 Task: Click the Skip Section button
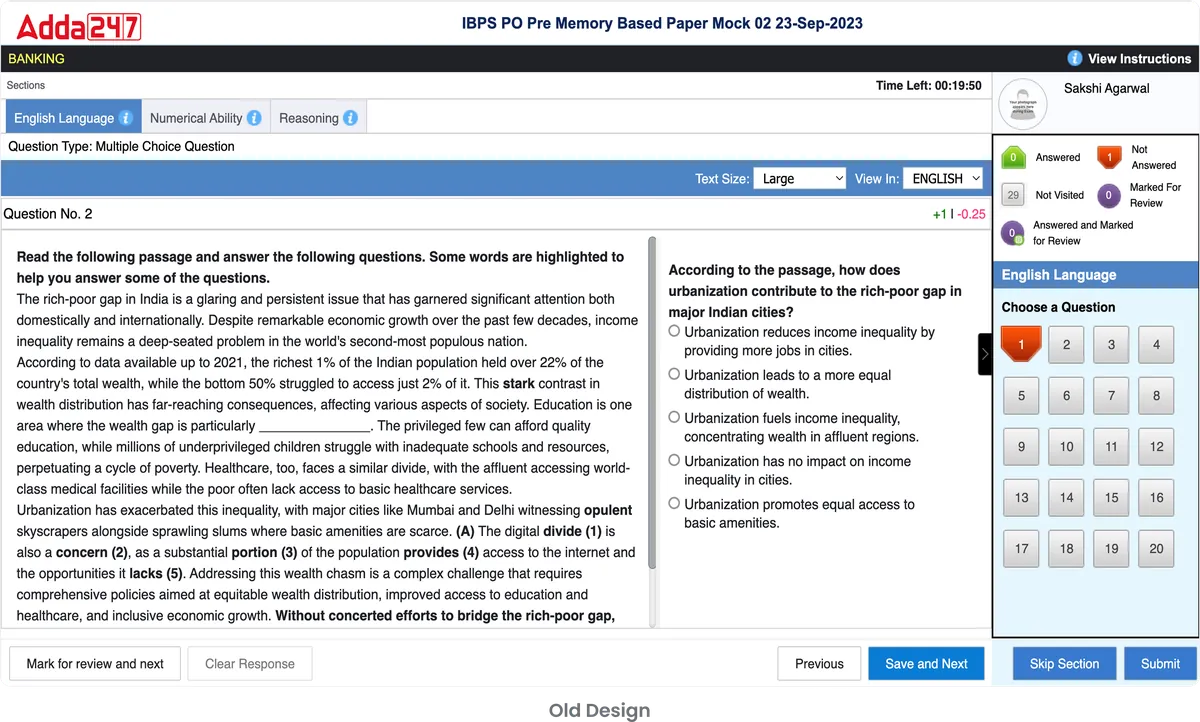tap(1064, 663)
